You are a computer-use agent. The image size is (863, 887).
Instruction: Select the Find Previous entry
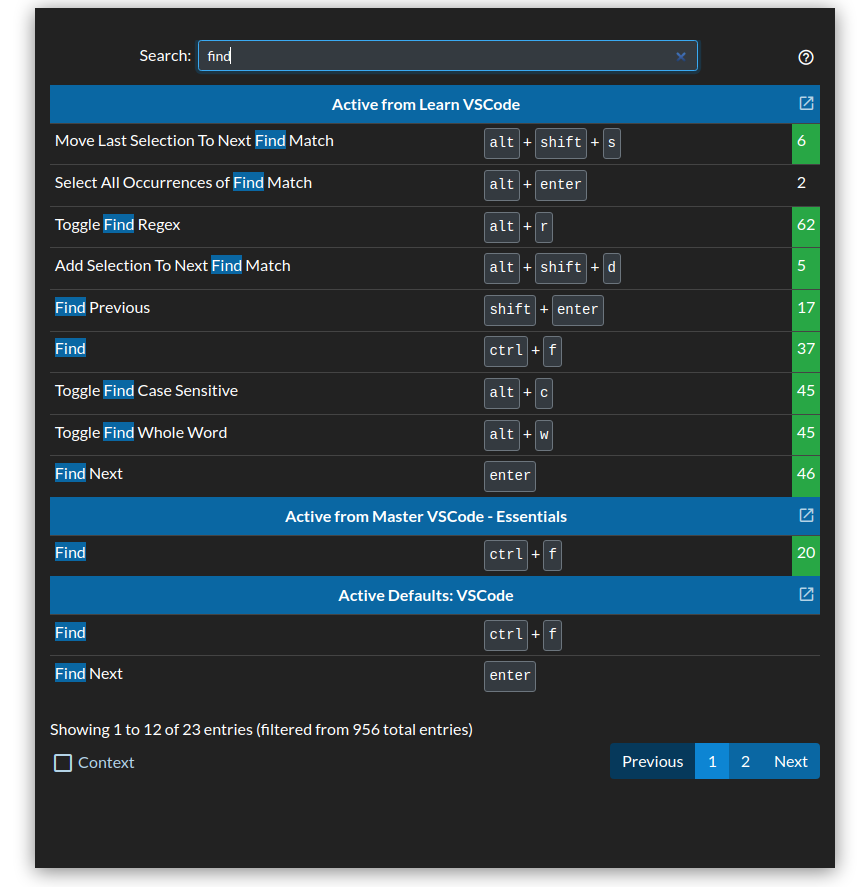click(434, 310)
